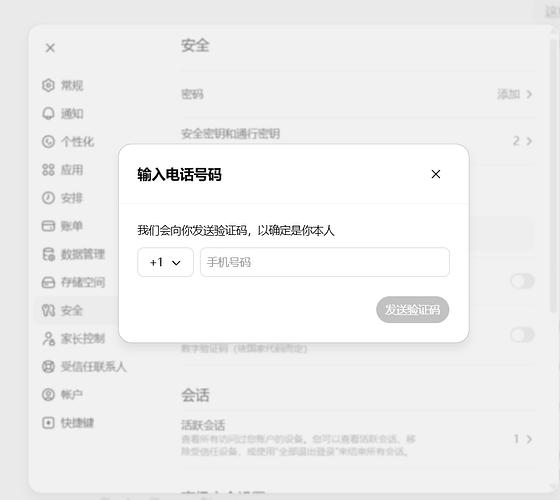Viewport: 560px width, 500px height.
Task: Click the 安全密钥和通行密钥 label
Action: [230, 134]
